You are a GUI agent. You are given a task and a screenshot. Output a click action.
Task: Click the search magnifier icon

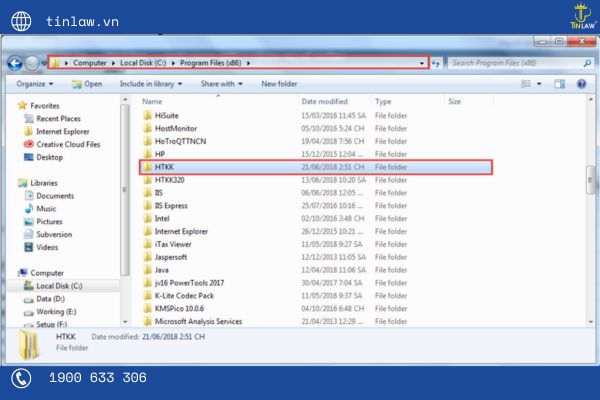(587, 63)
